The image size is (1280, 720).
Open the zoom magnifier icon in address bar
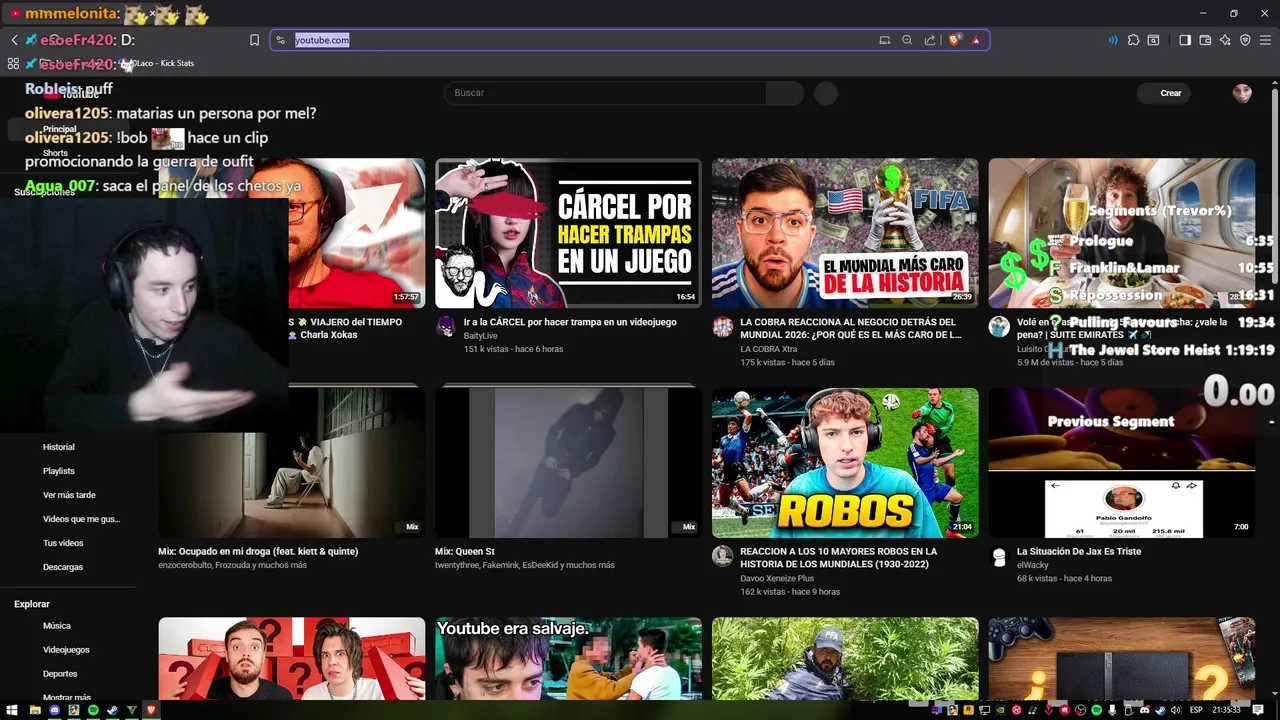point(907,40)
